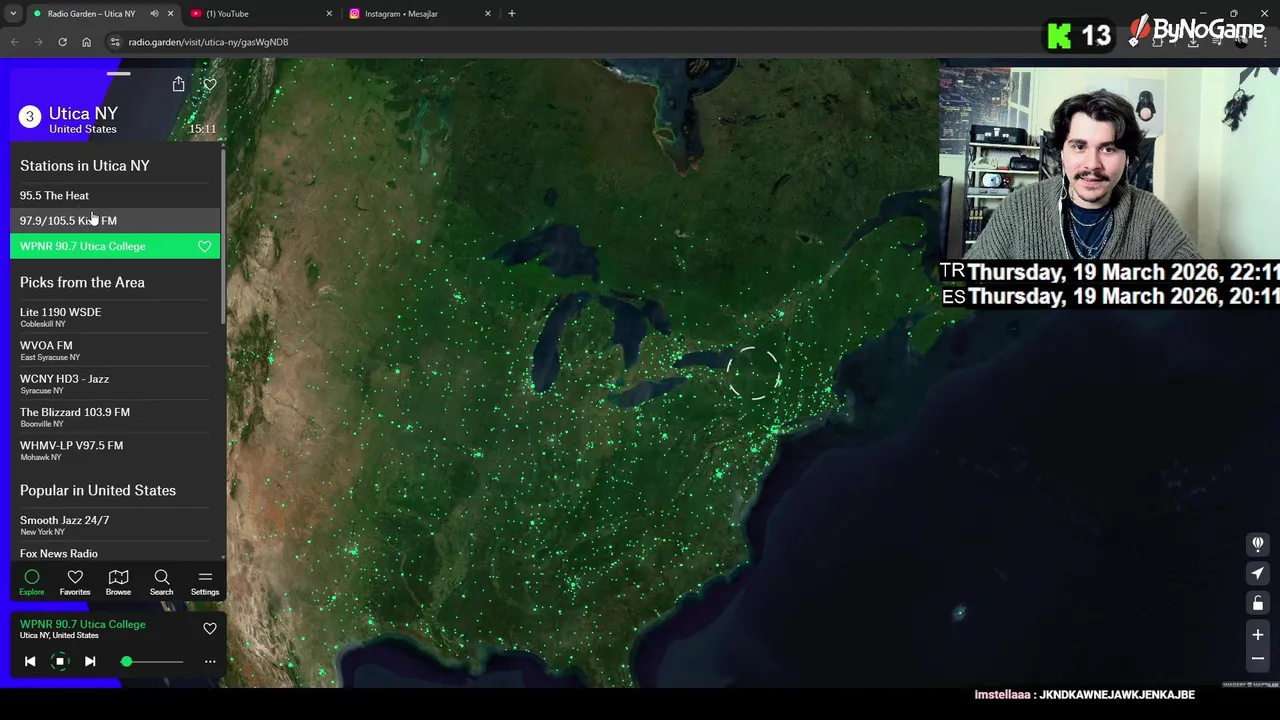
Task: Skip to the next station
Action: click(90, 661)
